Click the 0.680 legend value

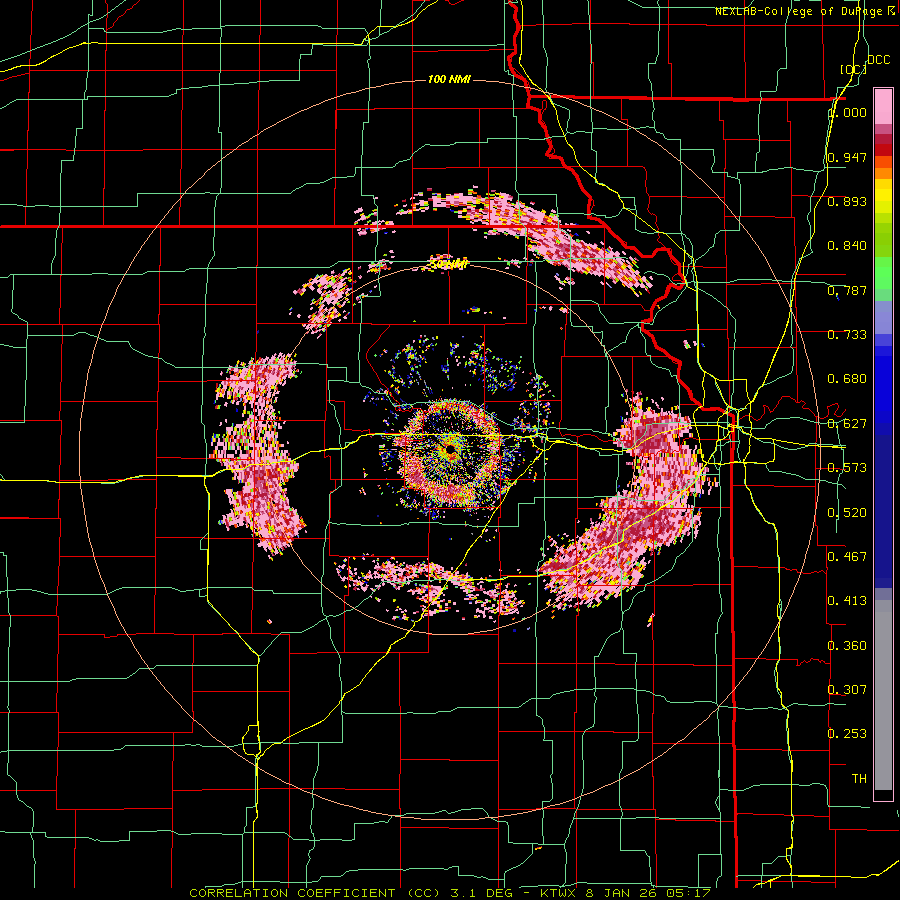(847, 379)
